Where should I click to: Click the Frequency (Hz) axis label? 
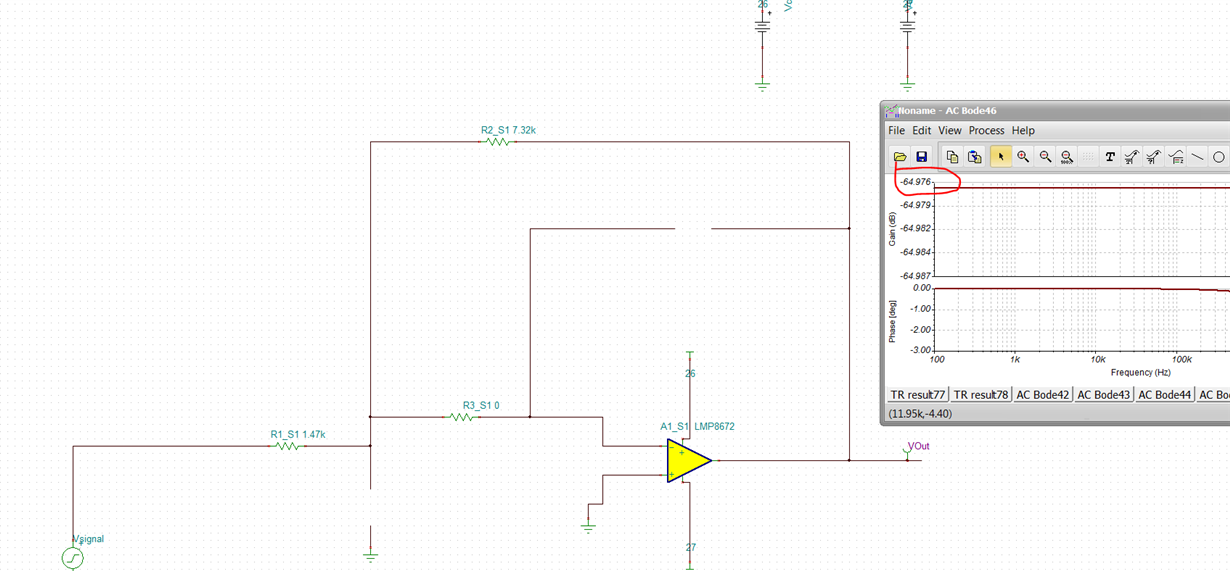click(x=1140, y=372)
